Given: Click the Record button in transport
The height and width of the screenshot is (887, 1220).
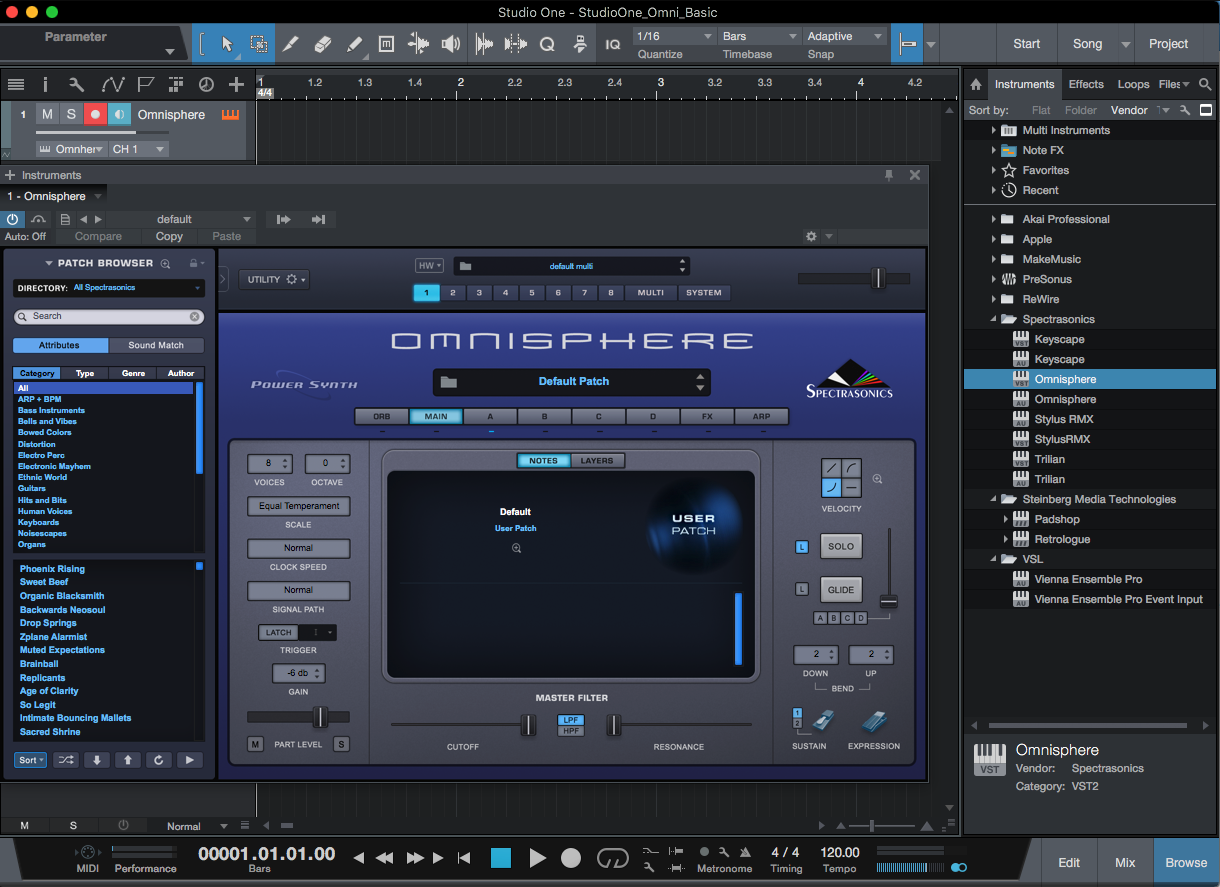Looking at the screenshot, I should [x=571, y=858].
